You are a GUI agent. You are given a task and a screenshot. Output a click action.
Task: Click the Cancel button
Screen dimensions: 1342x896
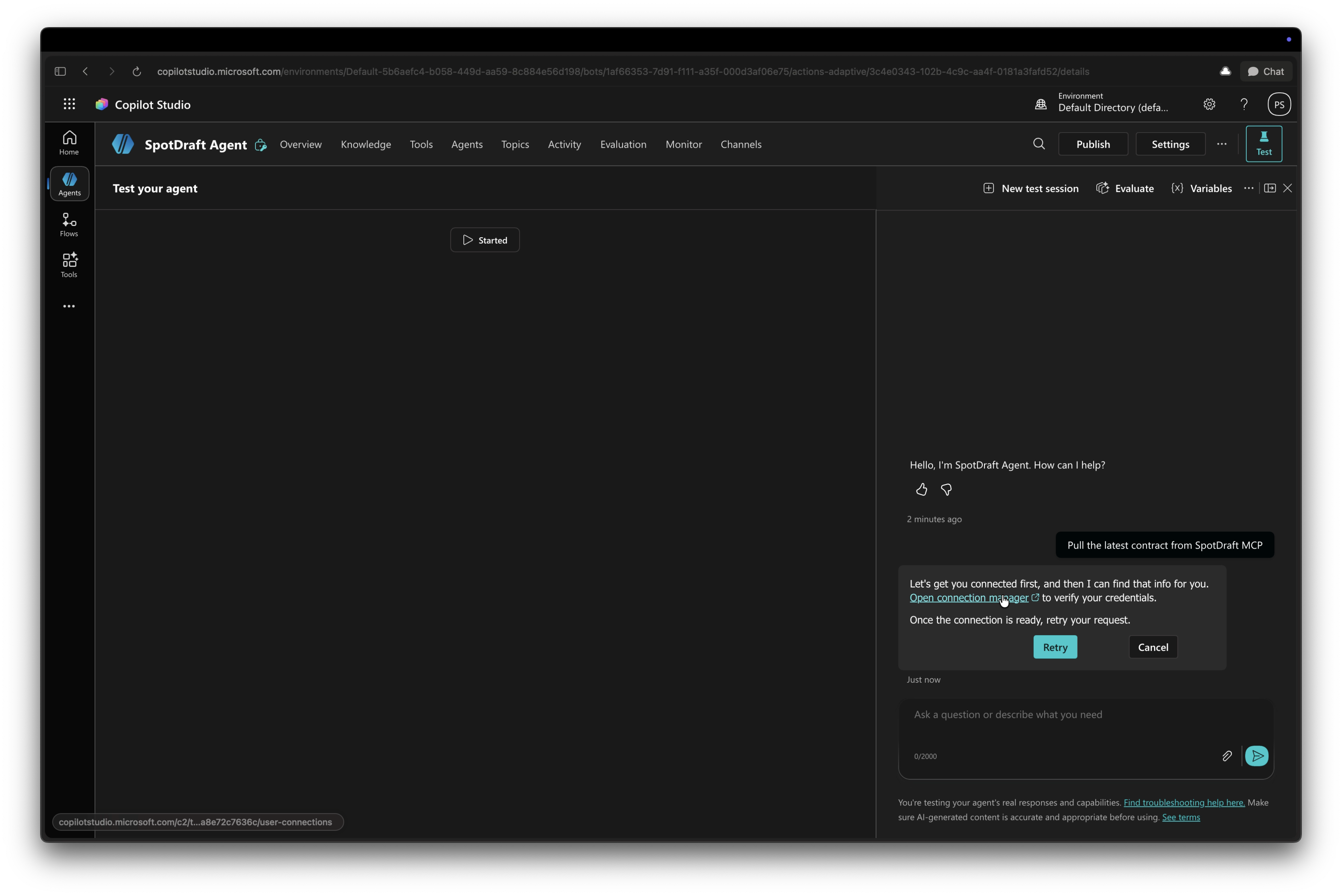click(1153, 647)
